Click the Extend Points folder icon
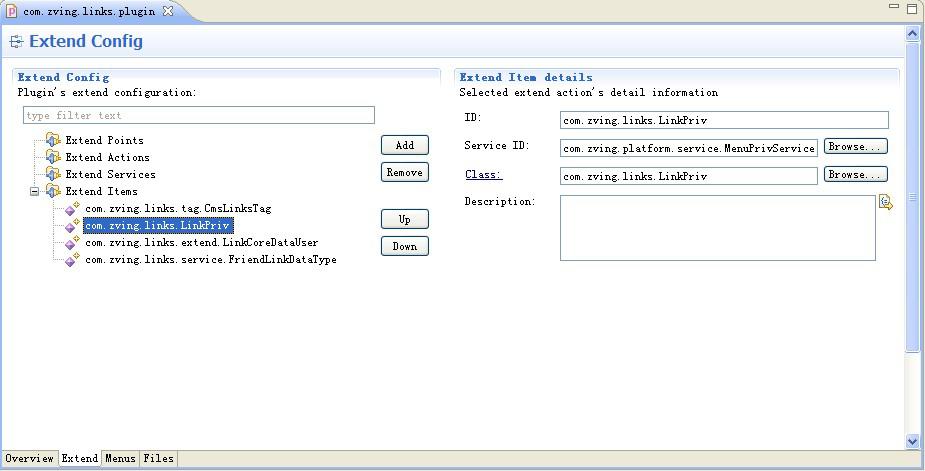 tap(53, 140)
